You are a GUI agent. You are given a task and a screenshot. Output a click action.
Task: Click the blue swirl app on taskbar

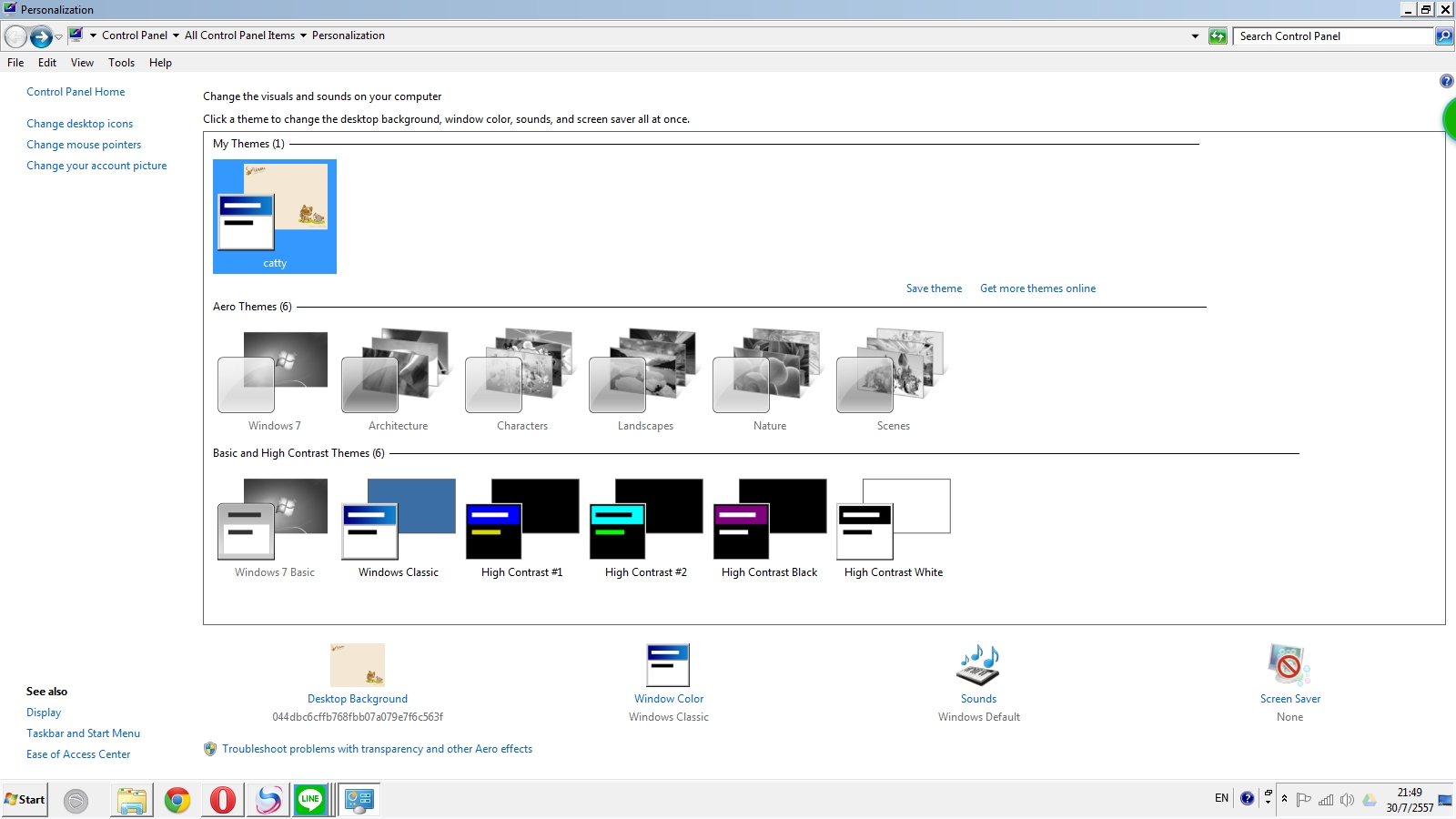click(268, 800)
